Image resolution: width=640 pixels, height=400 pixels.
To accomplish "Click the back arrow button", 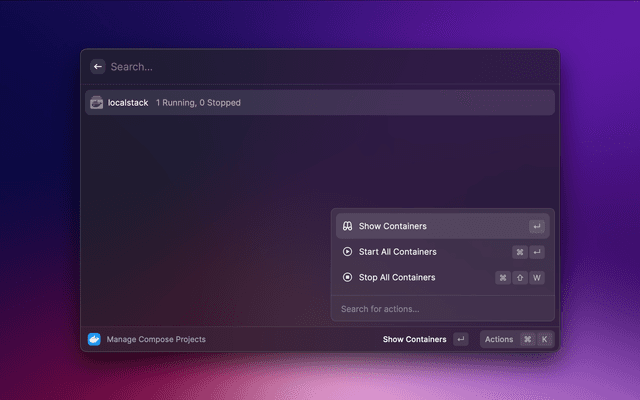I will pyautogui.click(x=98, y=67).
